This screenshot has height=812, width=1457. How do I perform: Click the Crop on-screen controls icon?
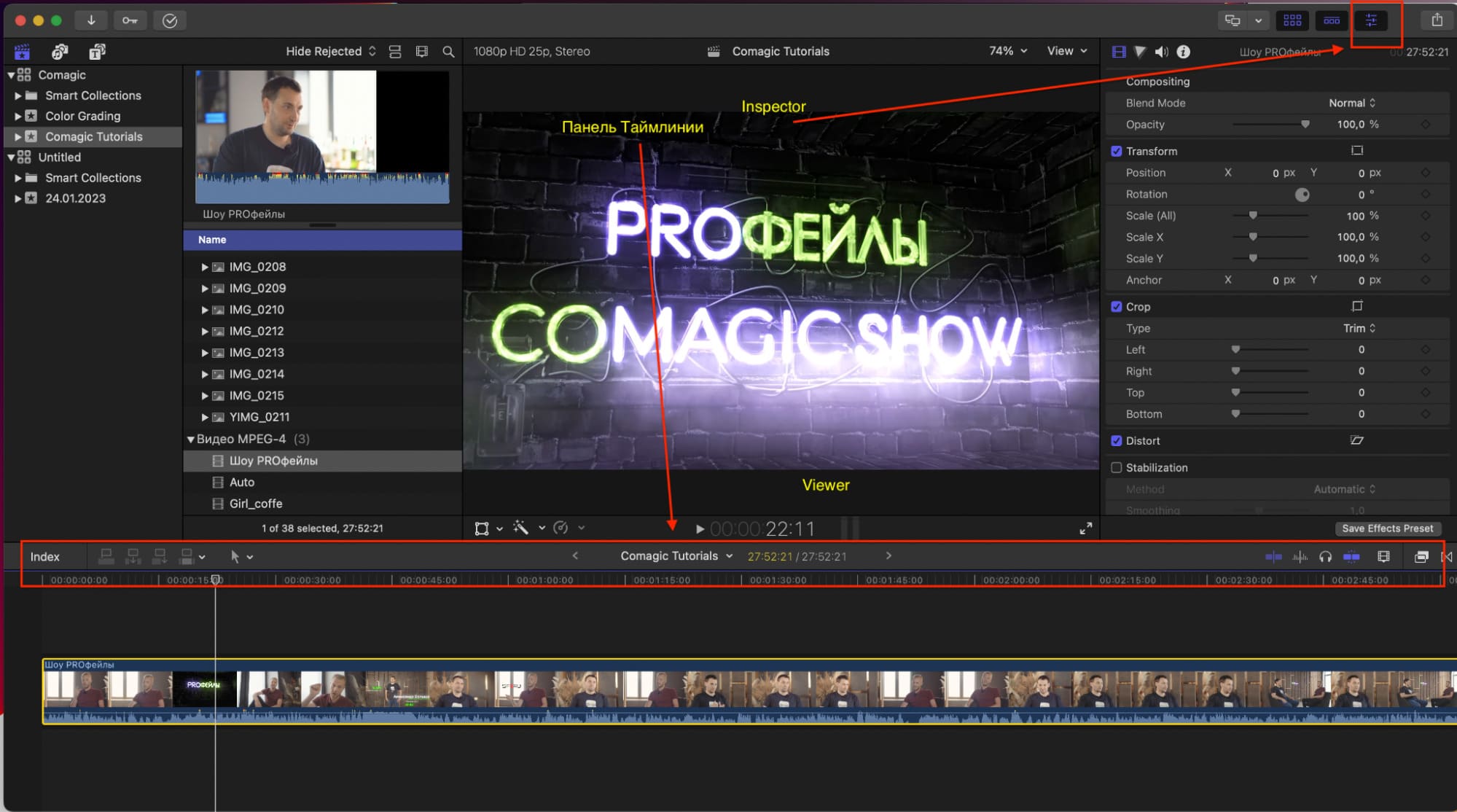[1356, 306]
